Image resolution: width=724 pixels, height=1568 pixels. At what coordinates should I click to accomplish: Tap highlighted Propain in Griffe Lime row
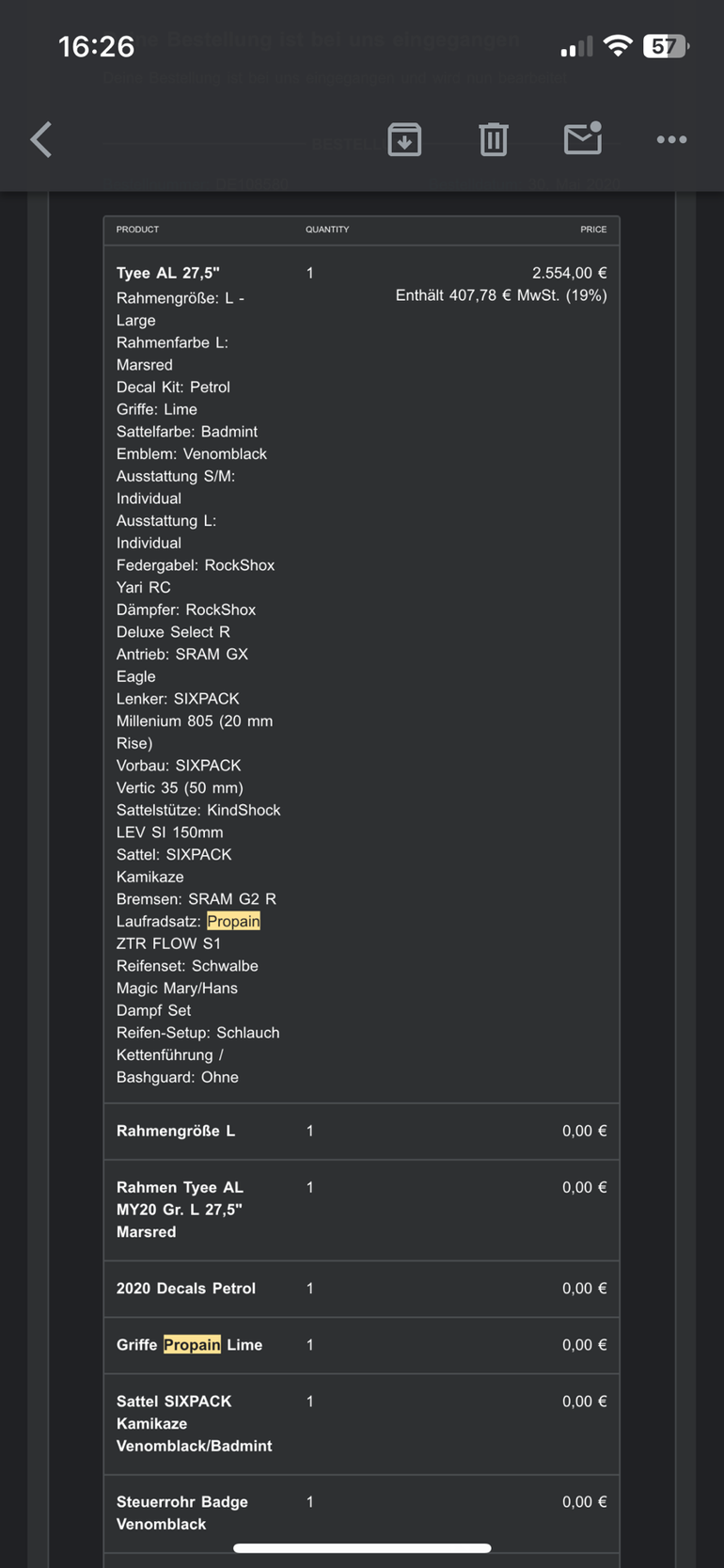tap(192, 1344)
